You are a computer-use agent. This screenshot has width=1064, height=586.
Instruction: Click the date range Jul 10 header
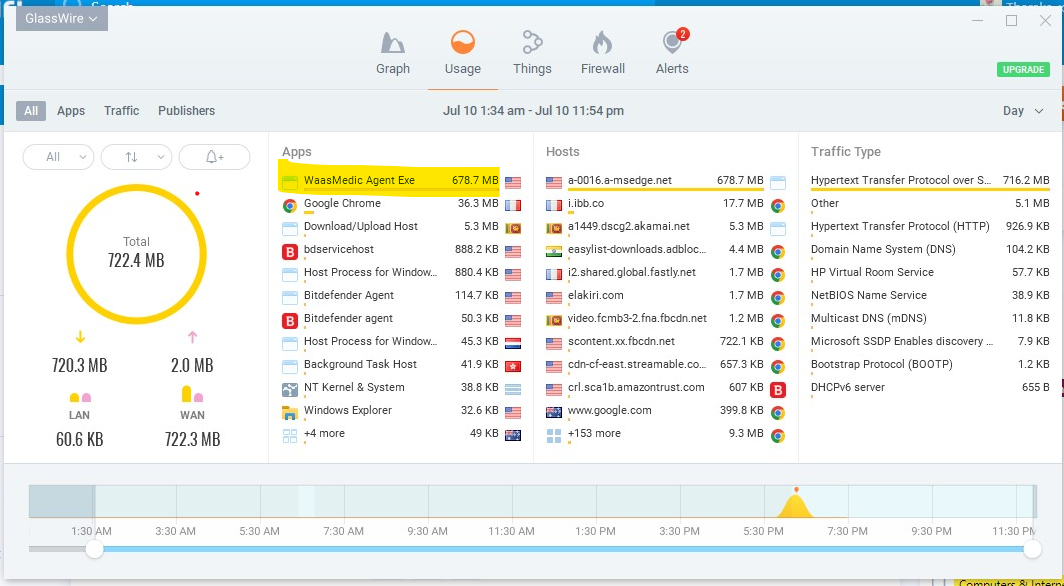(x=533, y=111)
